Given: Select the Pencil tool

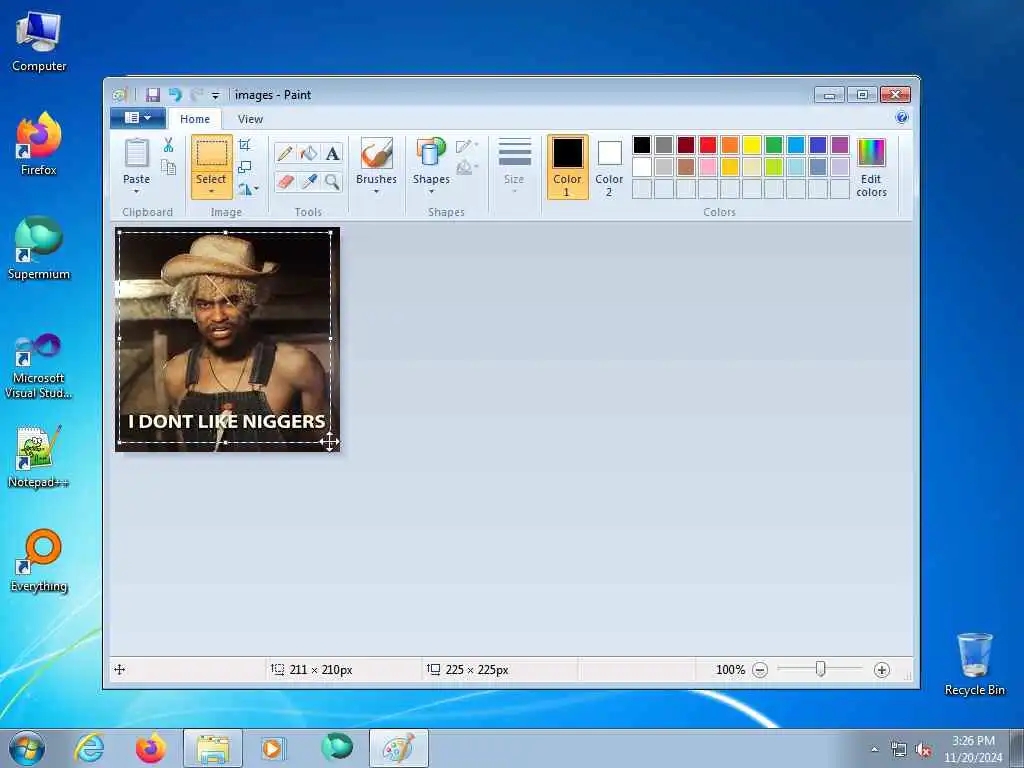Looking at the screenshot, I should point(285,153).
